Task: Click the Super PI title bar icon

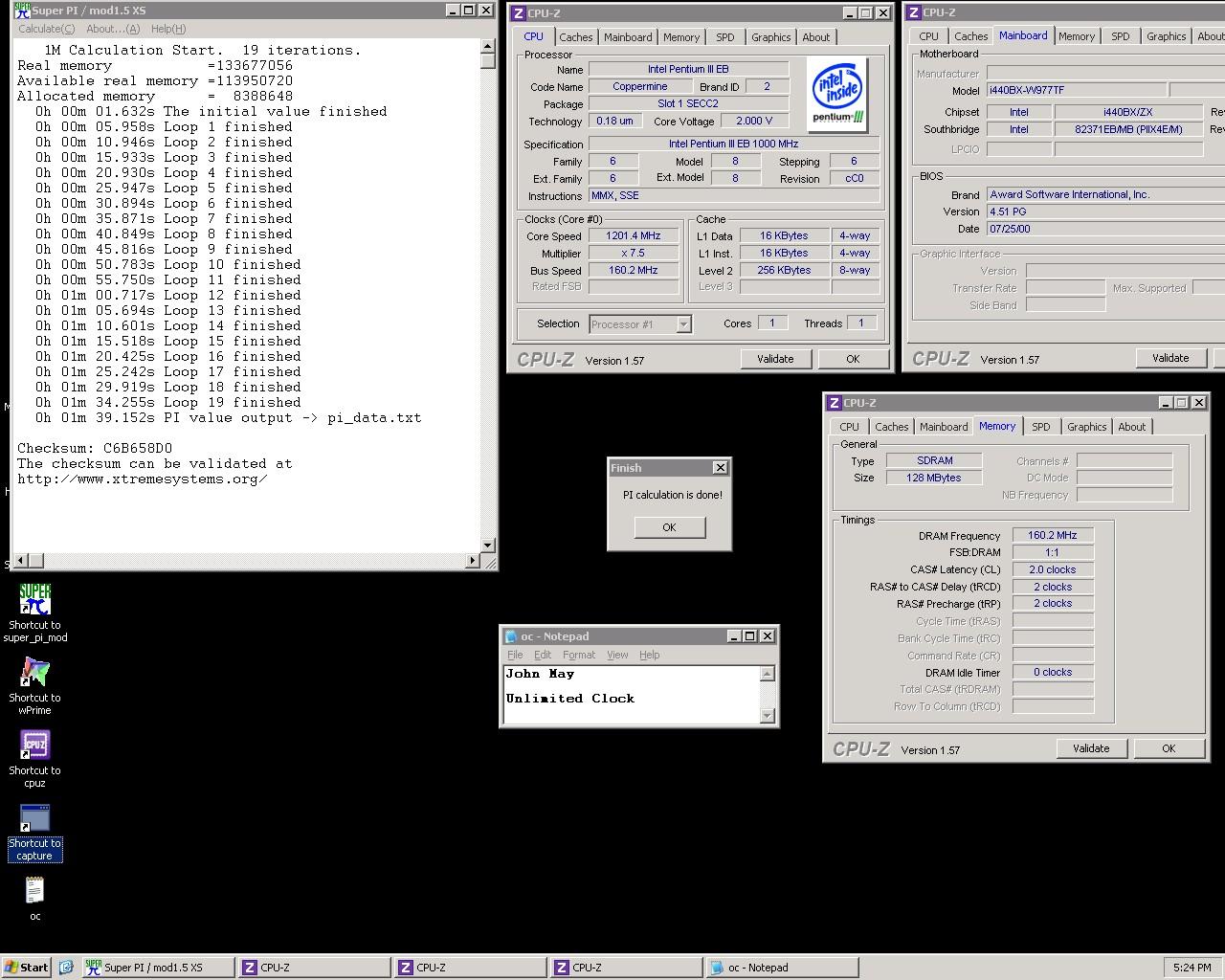Action: click(x=21, y=11)
